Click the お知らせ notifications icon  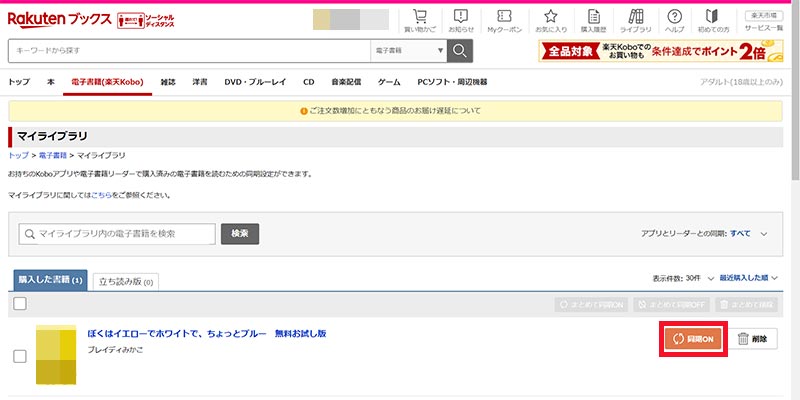tap(461, 21)
